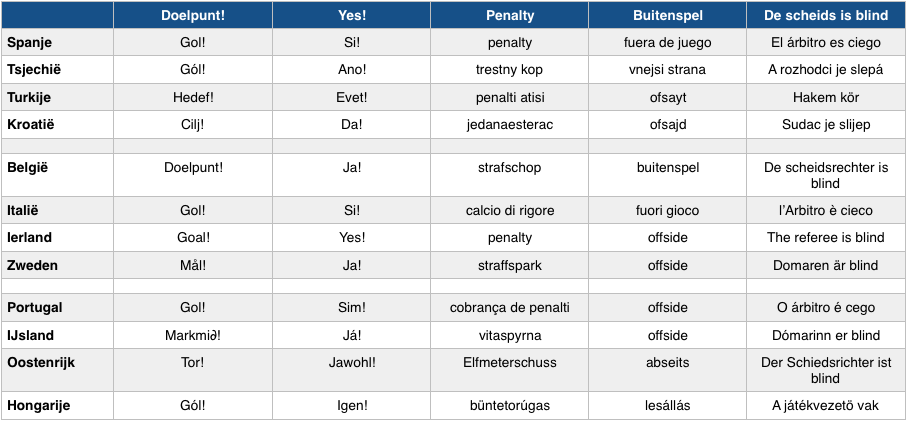This screenshot has height=422, width=909.
Task: Click the "De scheids is blind" header
Action: [x=825, y=16]
